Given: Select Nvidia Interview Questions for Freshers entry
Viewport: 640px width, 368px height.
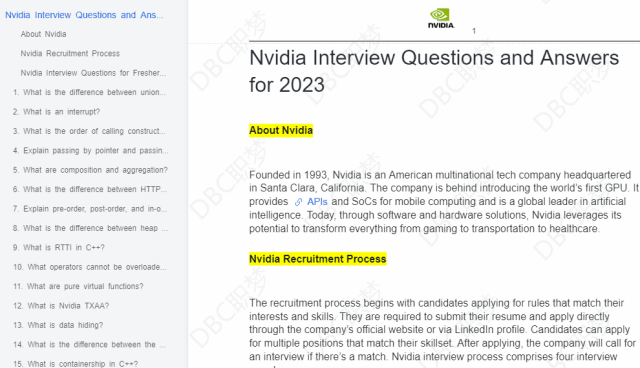Looking at the screenshot, I should point(93,73).
